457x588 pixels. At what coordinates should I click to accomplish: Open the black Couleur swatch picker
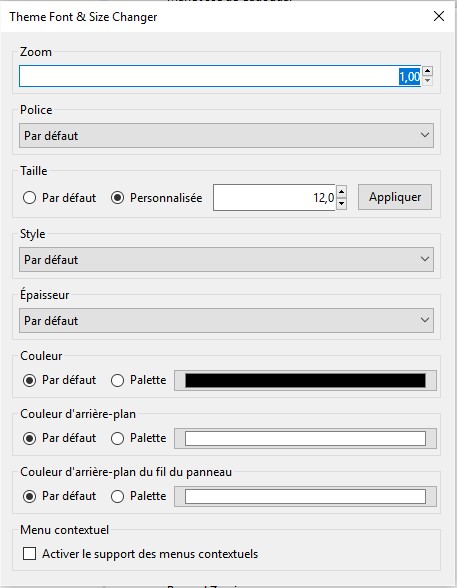[x=305, y=381]
